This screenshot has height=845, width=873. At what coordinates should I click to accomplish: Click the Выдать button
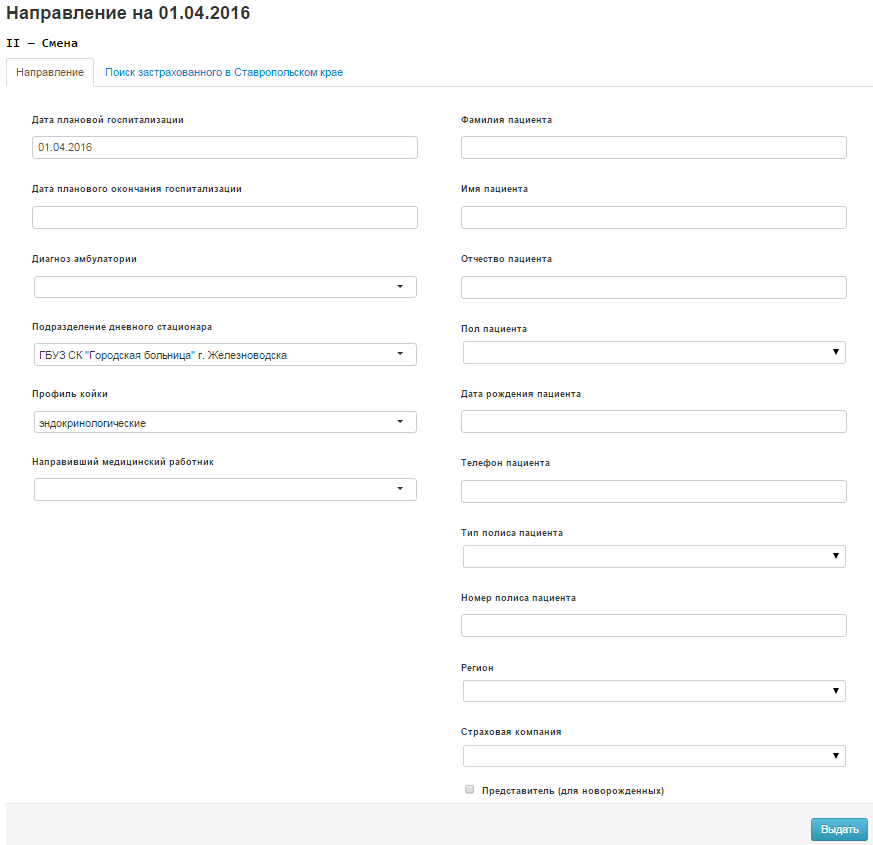(x=839, y=829)
